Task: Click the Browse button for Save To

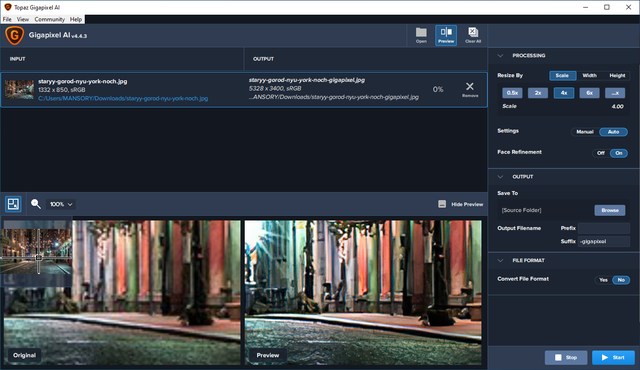Action: coord(610,210)
